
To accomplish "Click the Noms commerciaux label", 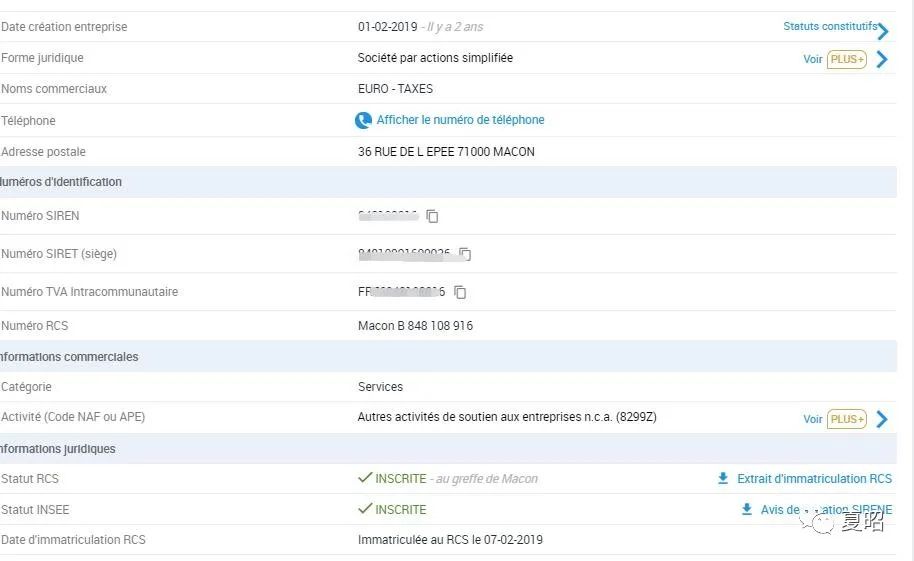I will coord(54,89).
